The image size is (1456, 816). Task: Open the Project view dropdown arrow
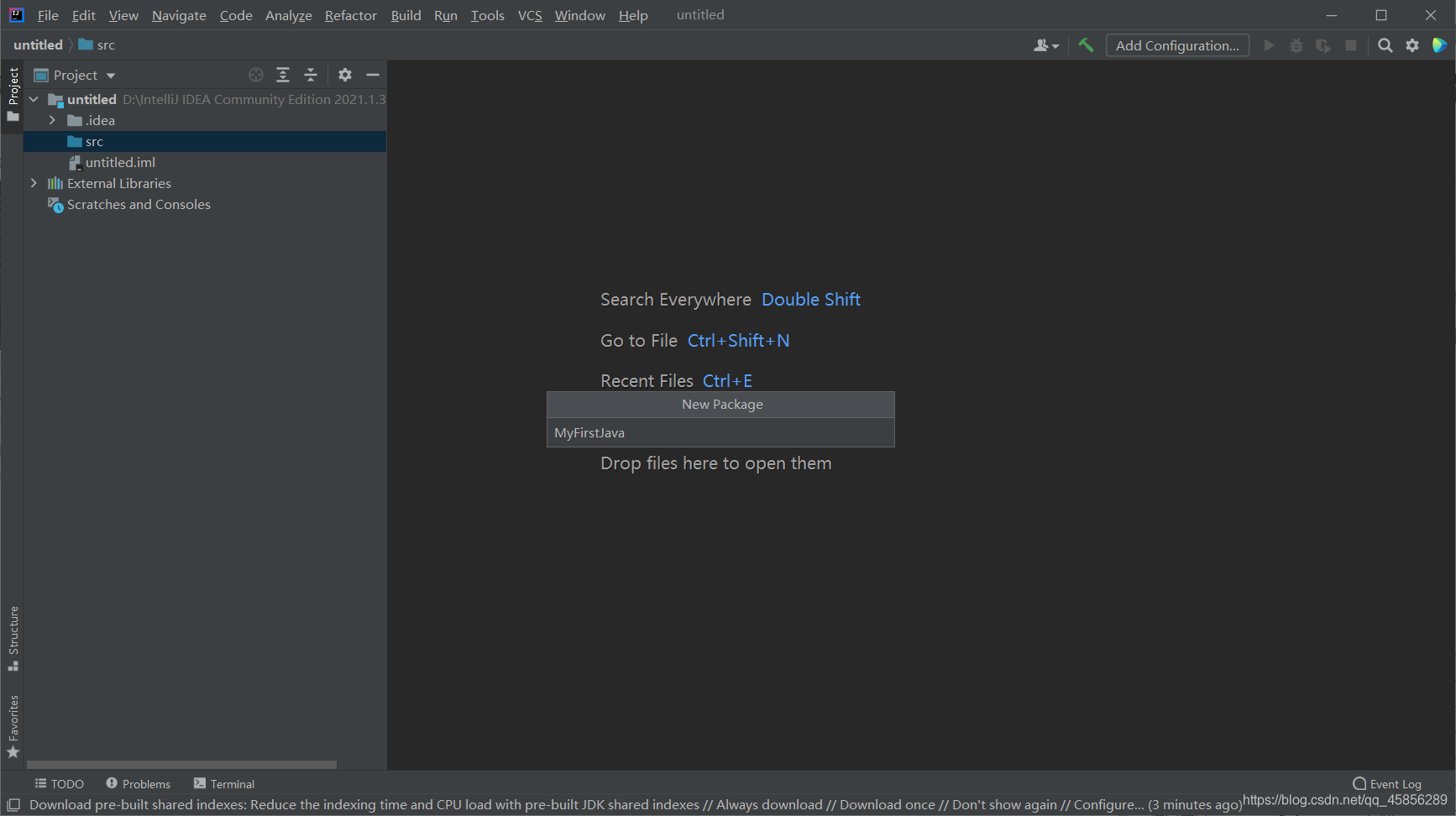pos(111,76)
